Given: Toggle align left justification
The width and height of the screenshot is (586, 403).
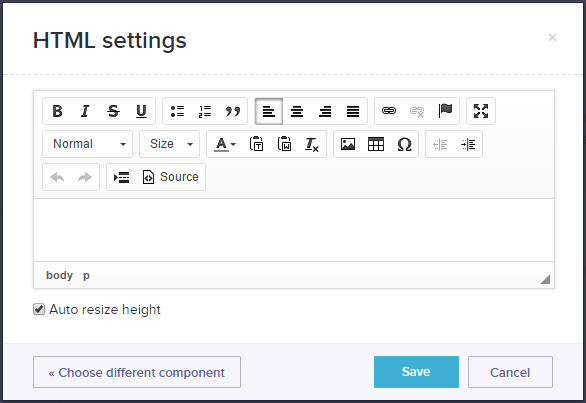Looking at the screenshot, I should point(269,111).
